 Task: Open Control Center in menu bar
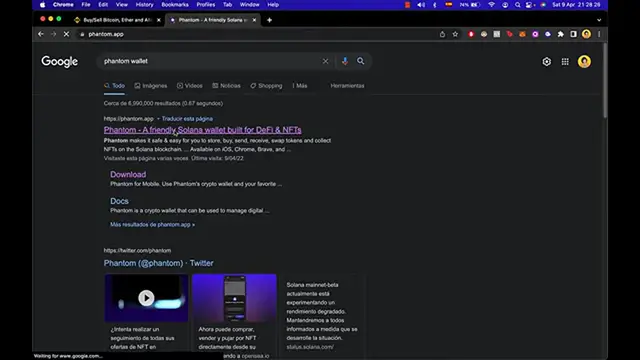pyautogui.click(x=530, y=5)
